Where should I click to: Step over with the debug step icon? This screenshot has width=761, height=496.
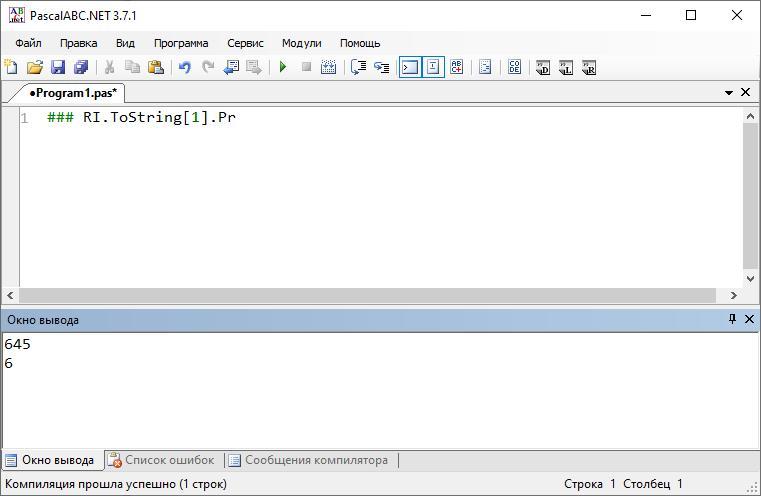358,67
